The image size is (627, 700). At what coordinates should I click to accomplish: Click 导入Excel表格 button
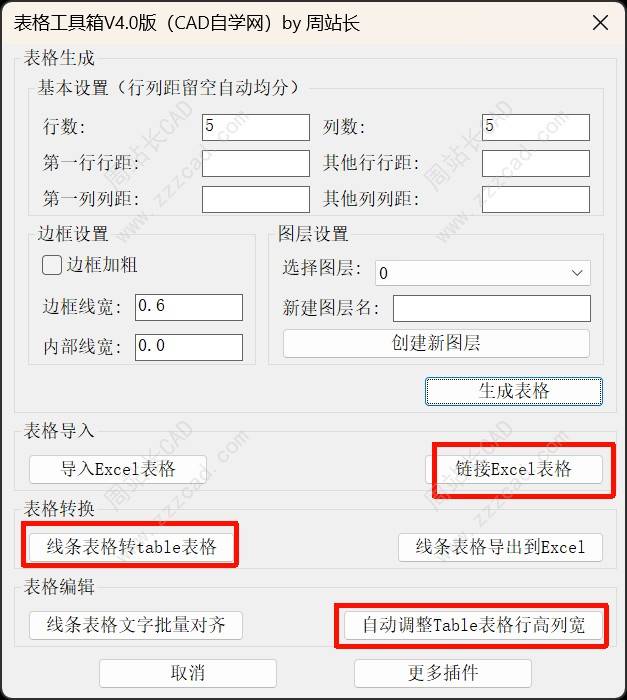[118, 469]
